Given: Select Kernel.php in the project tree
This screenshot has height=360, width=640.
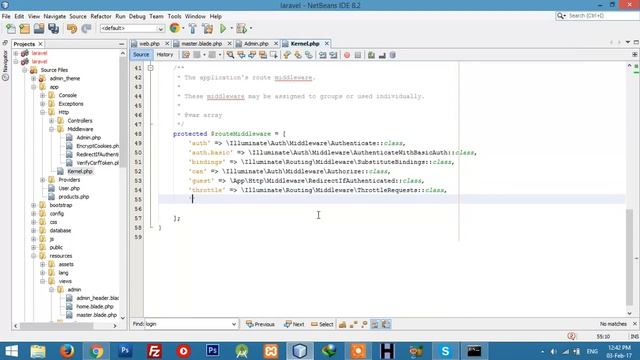Looking at the screenshot, I should pyautogui.click(x=80, y=171).
